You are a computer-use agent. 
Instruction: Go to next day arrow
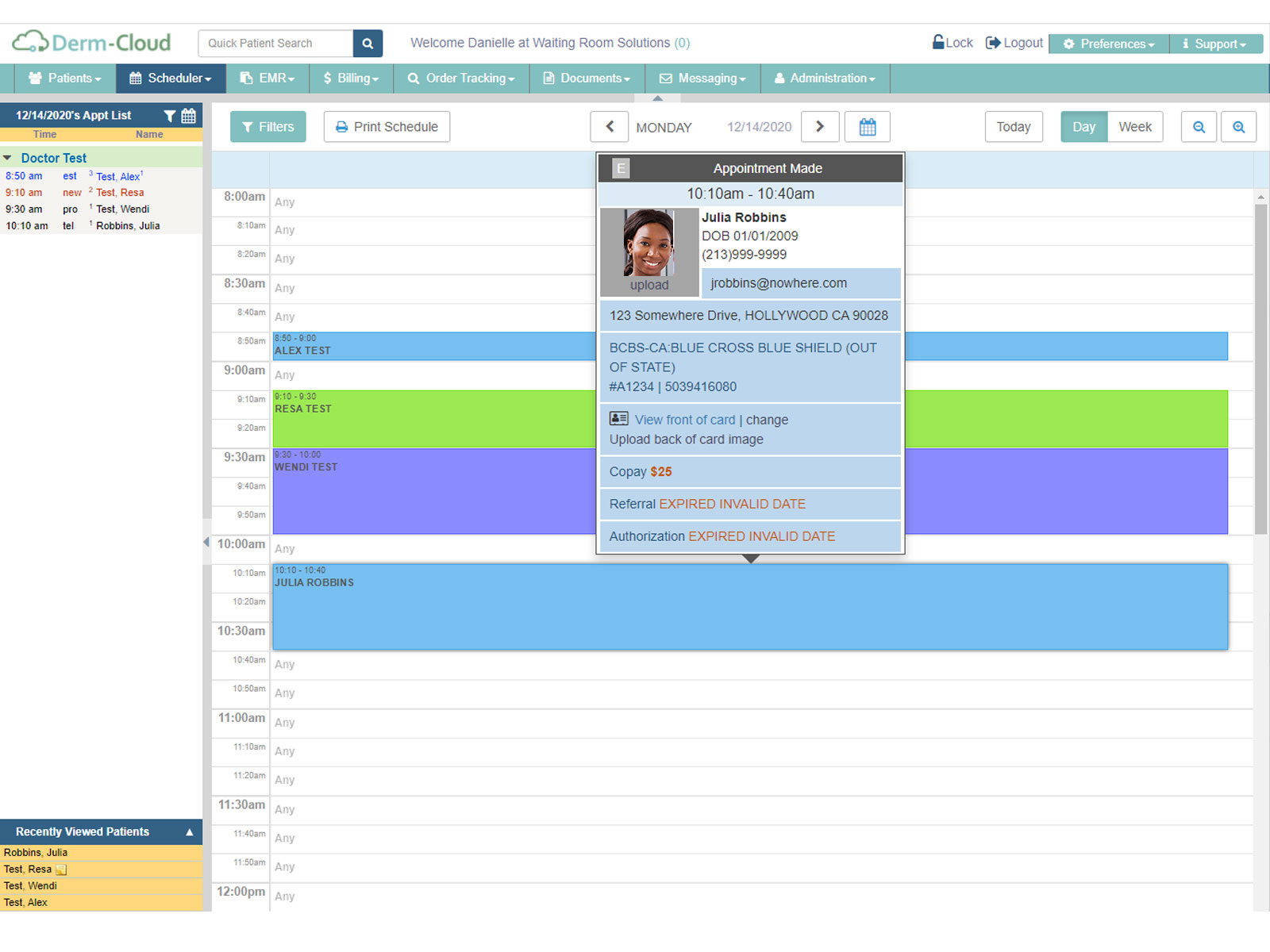coord(820,127)
